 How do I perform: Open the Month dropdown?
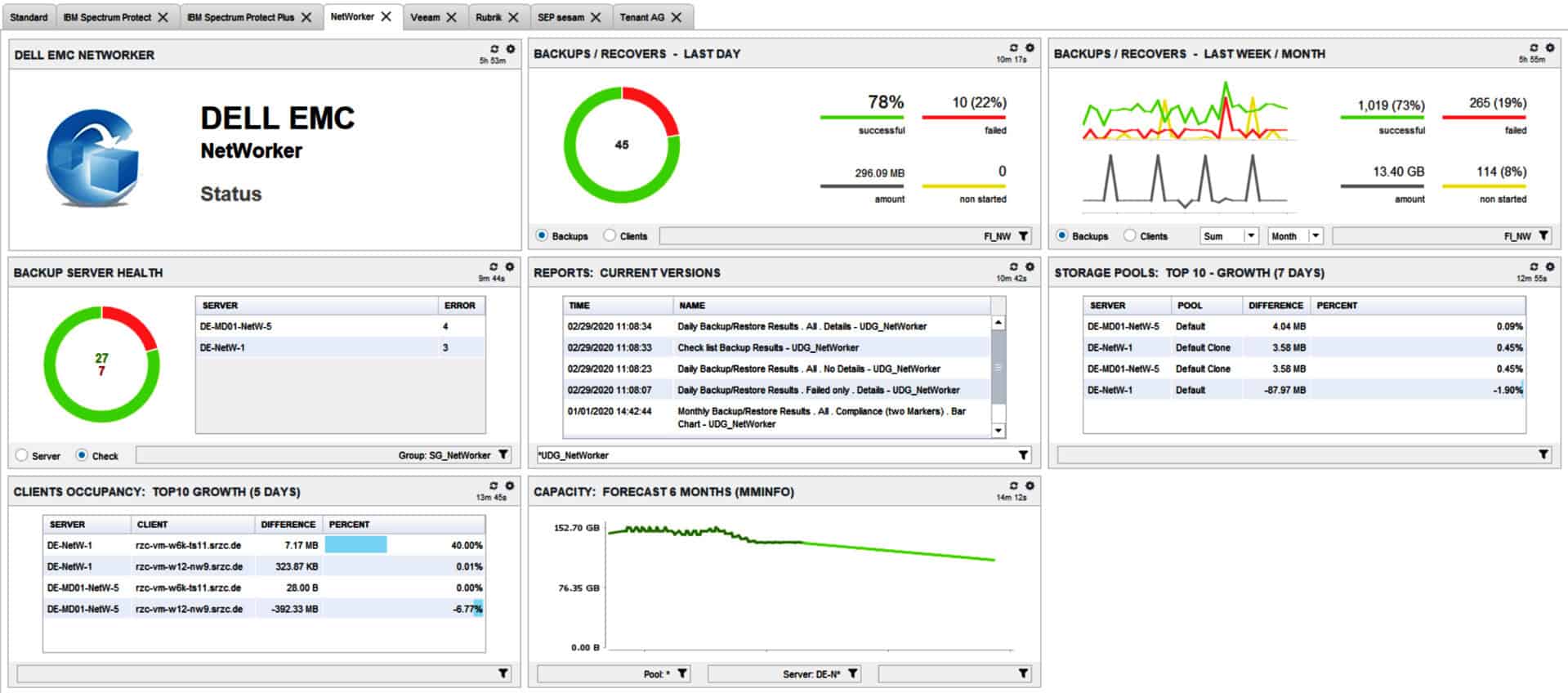1316,236
